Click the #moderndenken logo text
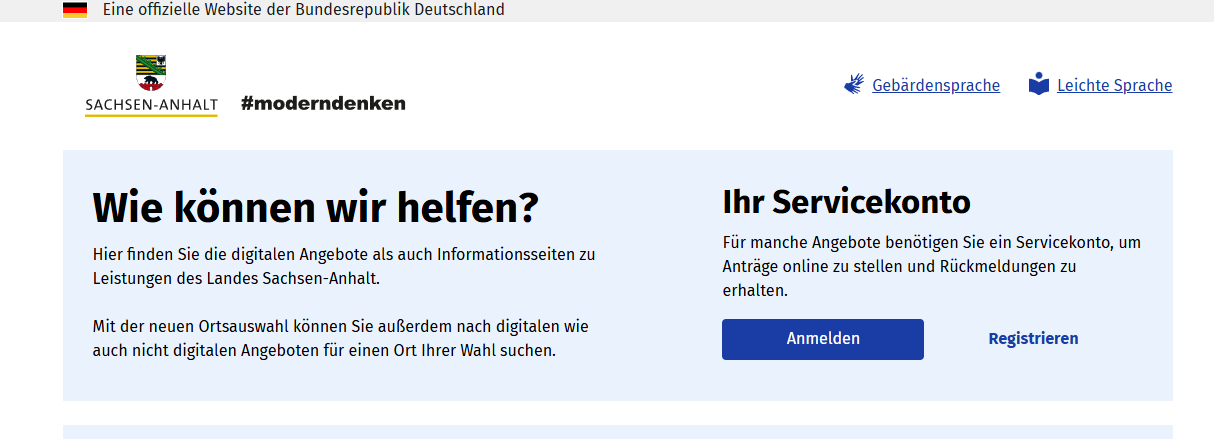Screen dimensions: 1214x439 click(x=323, y=103)
